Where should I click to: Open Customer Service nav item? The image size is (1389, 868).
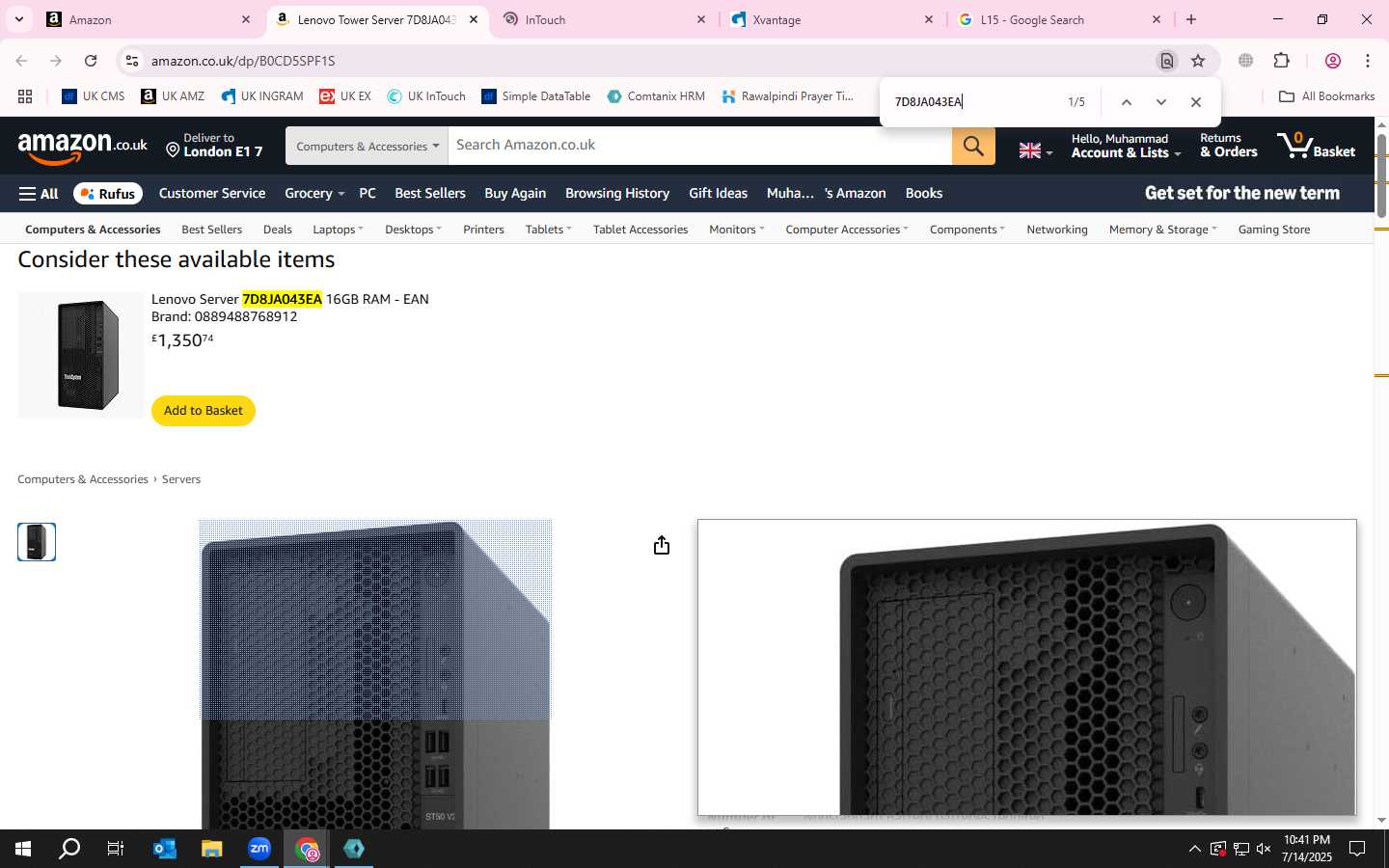(x=212, y=194)
